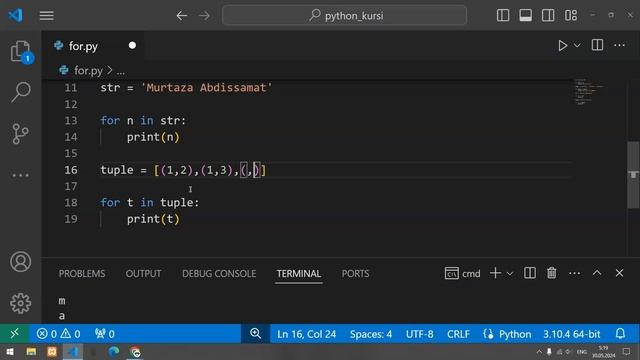Open the Explorer view in activity bar
The width and height of the screenshot is (640, 360).
point(20,52)
